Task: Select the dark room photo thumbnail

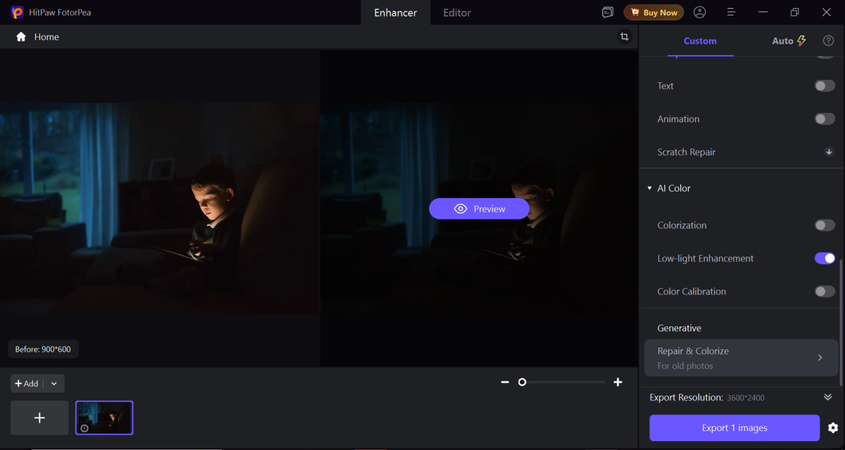Action: click(104, 418)
